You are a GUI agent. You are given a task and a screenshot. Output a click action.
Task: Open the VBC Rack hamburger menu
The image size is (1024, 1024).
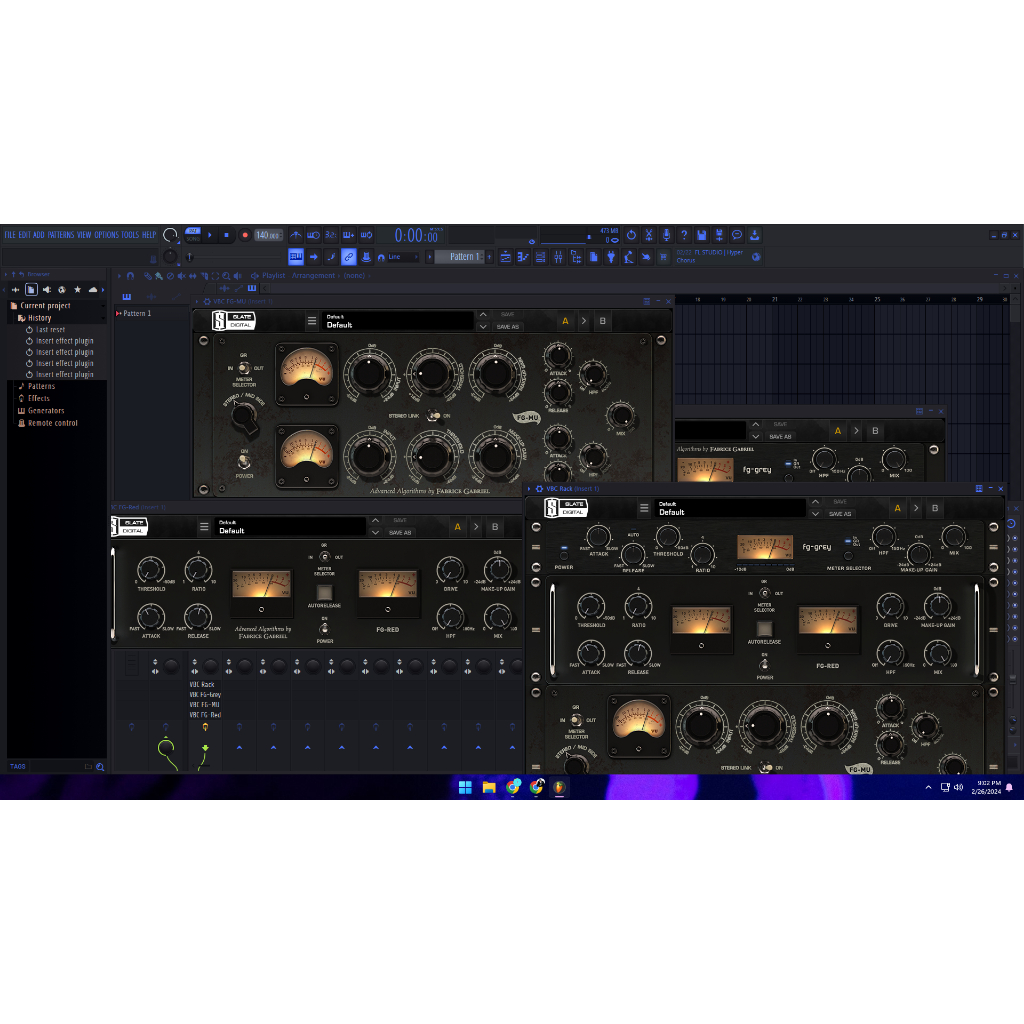coord(644,508)
